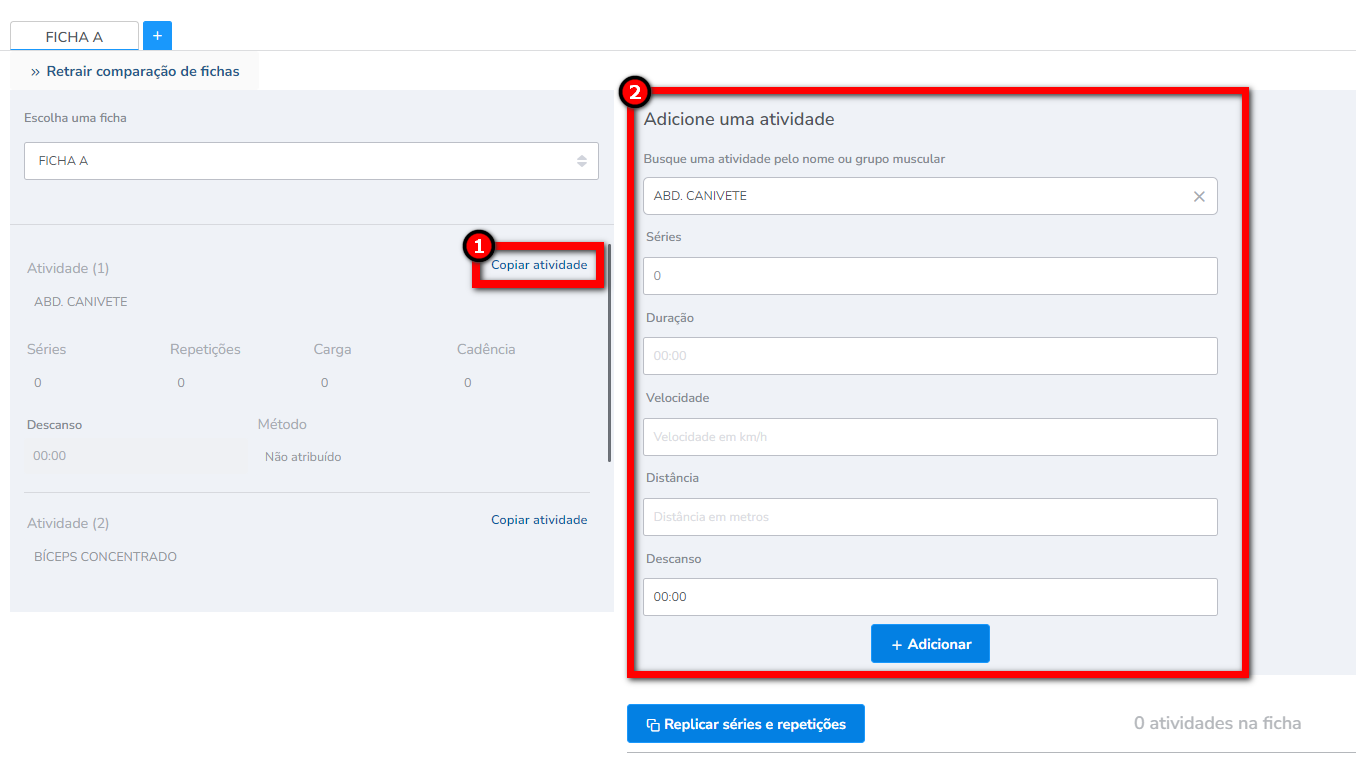Screen dimensions: 1356x783
Task: Focus the Distância em metros input
Action: [x=930, y=517]
